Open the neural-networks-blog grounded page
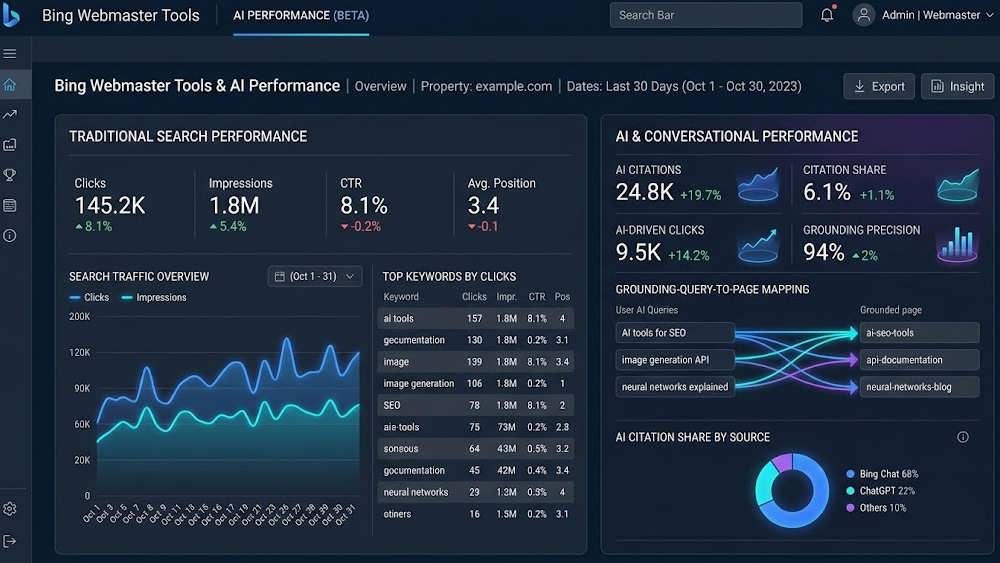 (x=919, y=386)
